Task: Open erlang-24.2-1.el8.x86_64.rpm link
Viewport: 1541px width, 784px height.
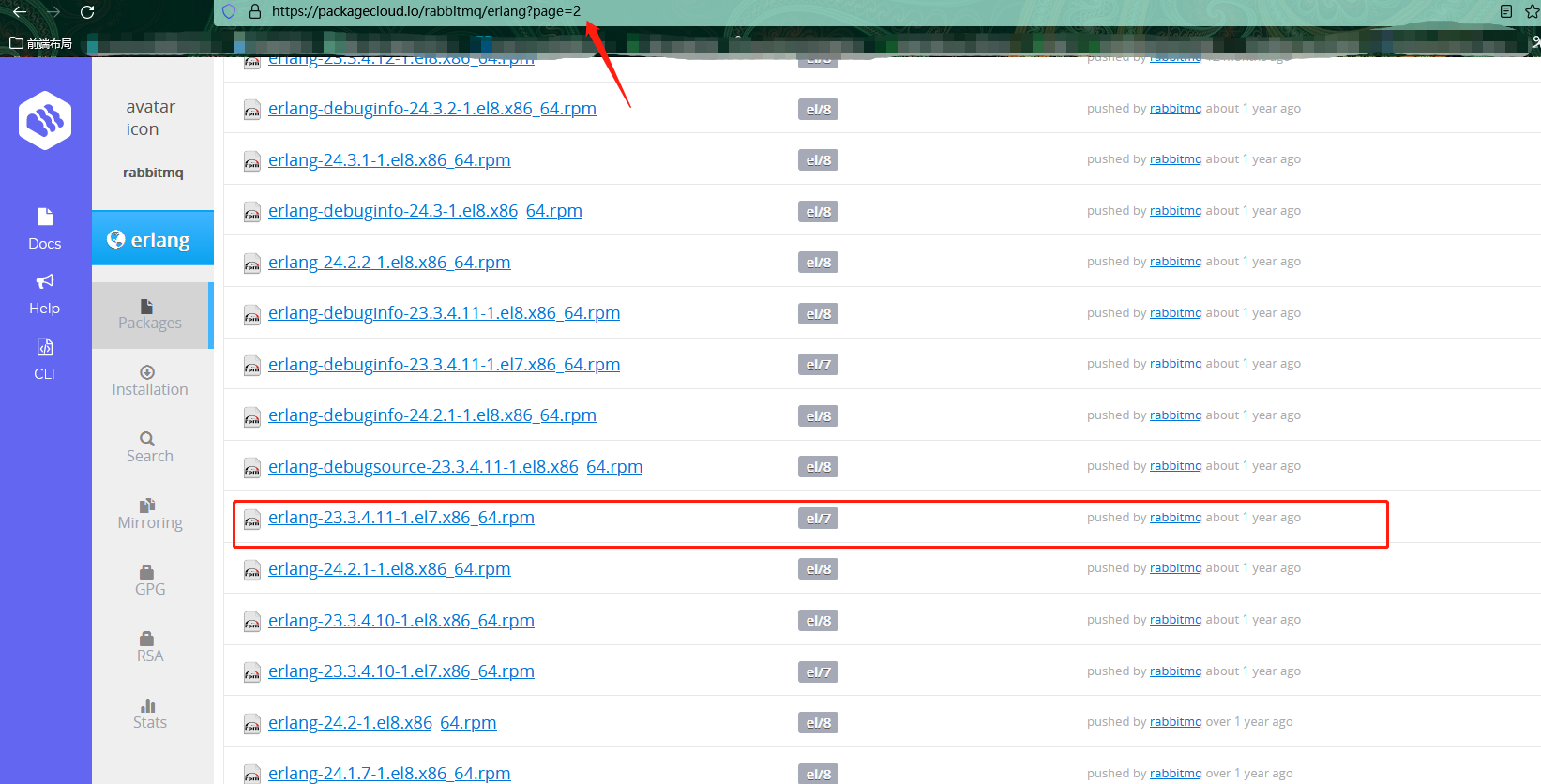Action: (x=382, y=722)
